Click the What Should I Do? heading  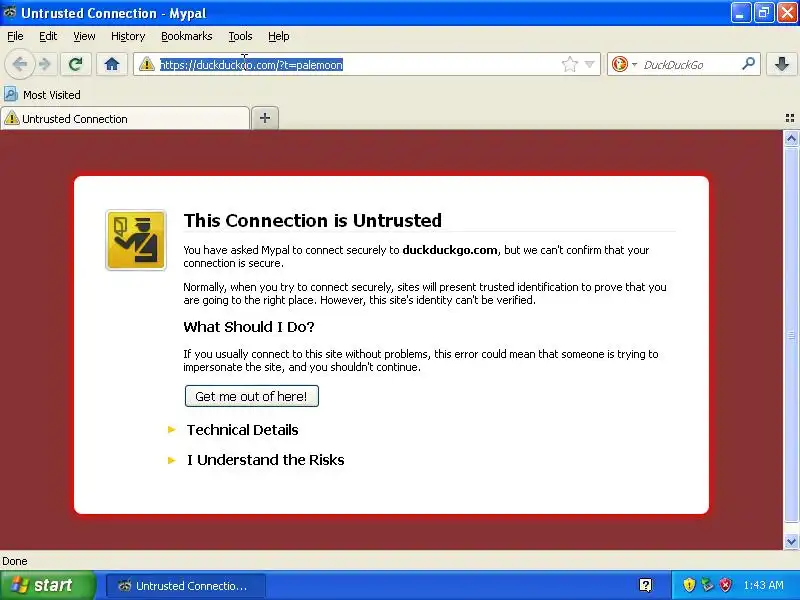coord(249,327)
